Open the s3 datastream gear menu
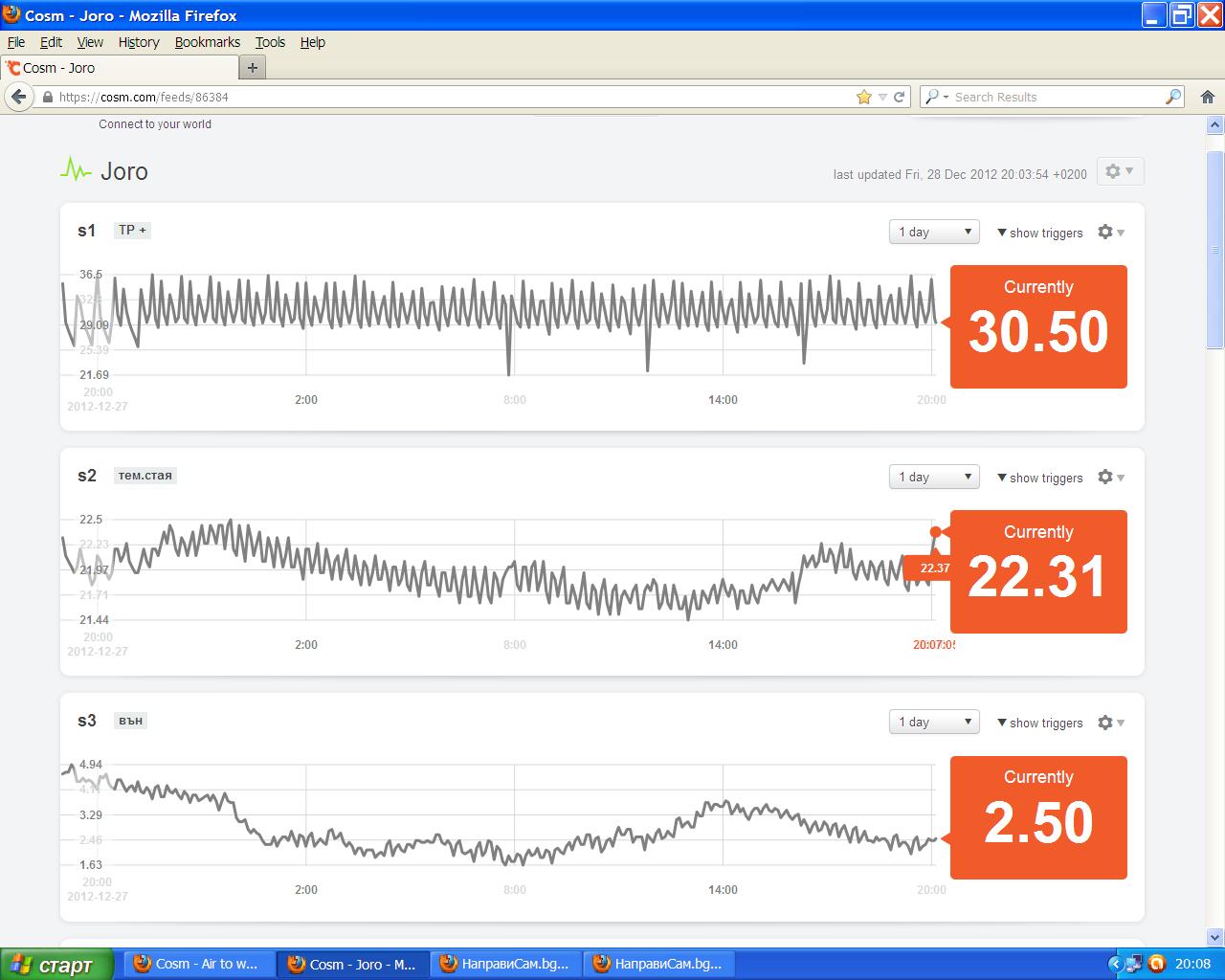The height and width of the screenshot is (980, 1225). (1110, 723)
